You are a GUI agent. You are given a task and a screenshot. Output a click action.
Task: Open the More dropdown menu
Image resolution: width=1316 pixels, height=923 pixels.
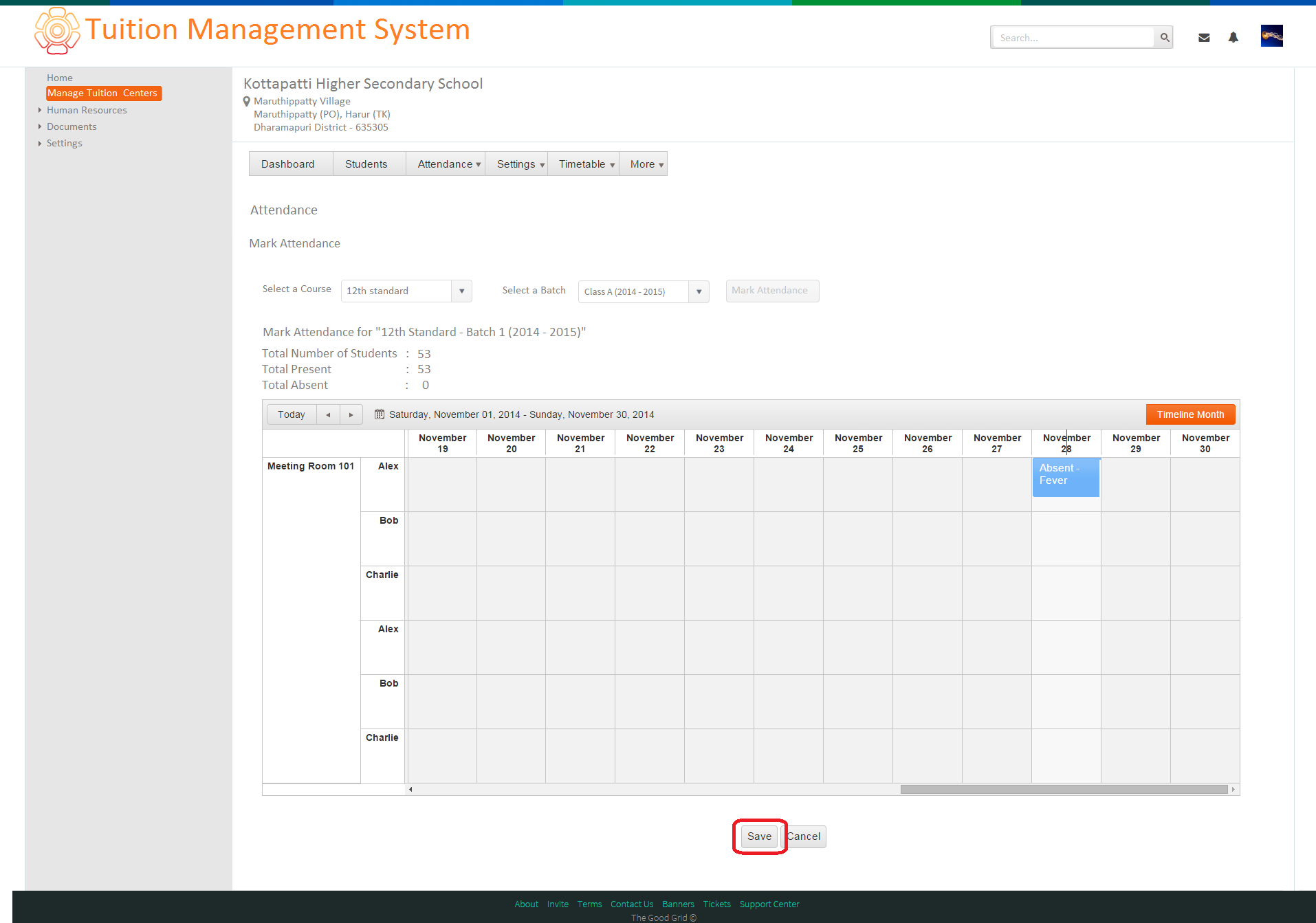click(x=644, y=164)
